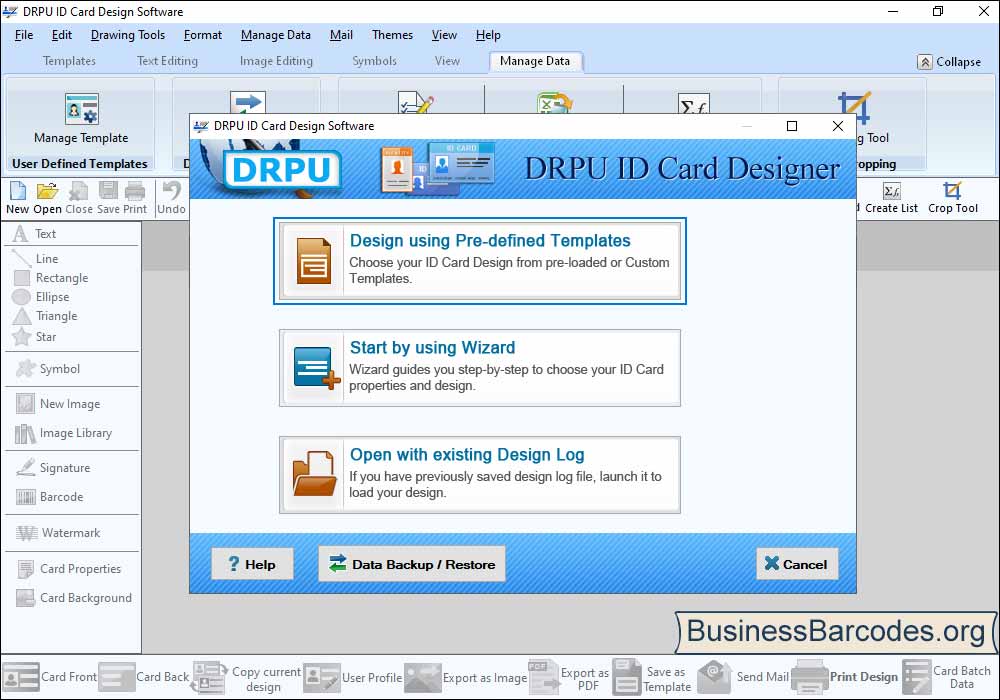Select the Triangle tool
1000x700 pixels.
click(x=45, y=316)
